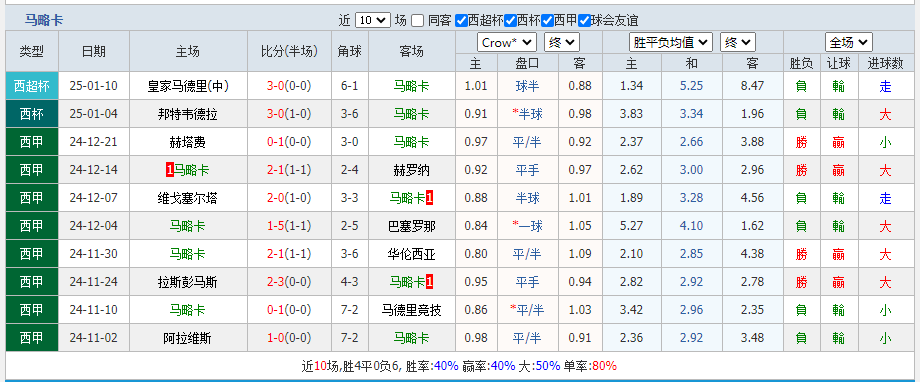Open the 终 dropdown next to 胜平负均值
The width and height of the screenshot is (920, 382).
[738, 42]
